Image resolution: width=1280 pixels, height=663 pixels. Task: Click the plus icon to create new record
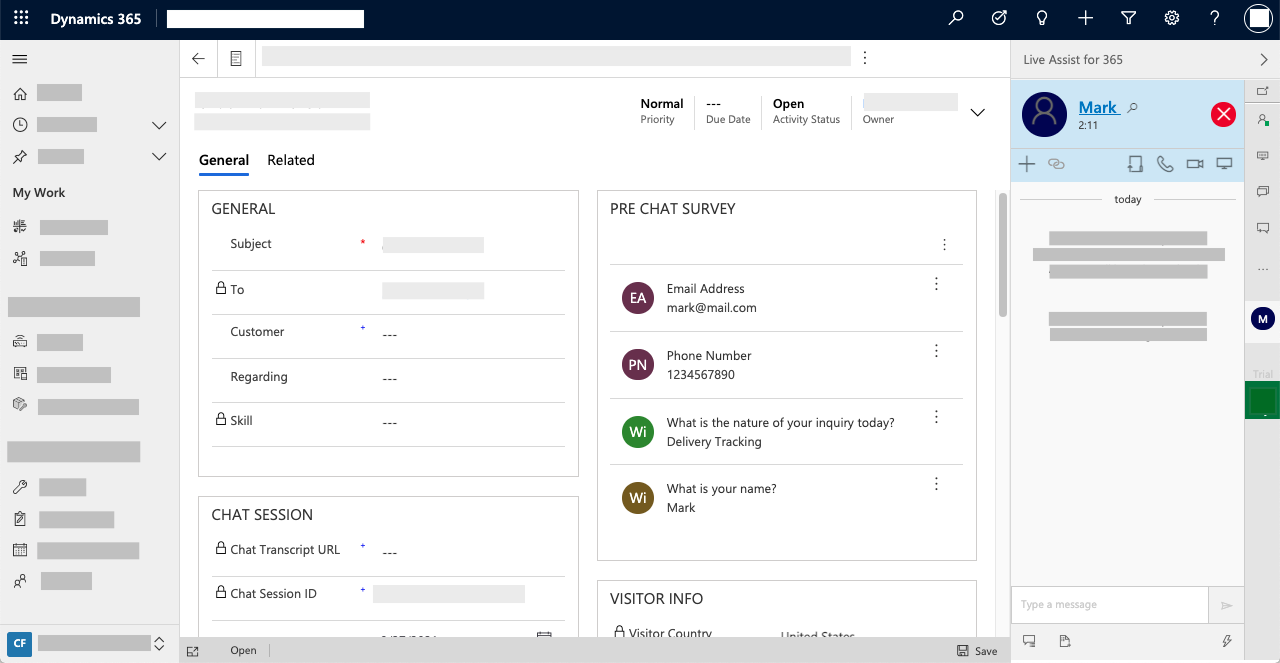[1085, 18]
